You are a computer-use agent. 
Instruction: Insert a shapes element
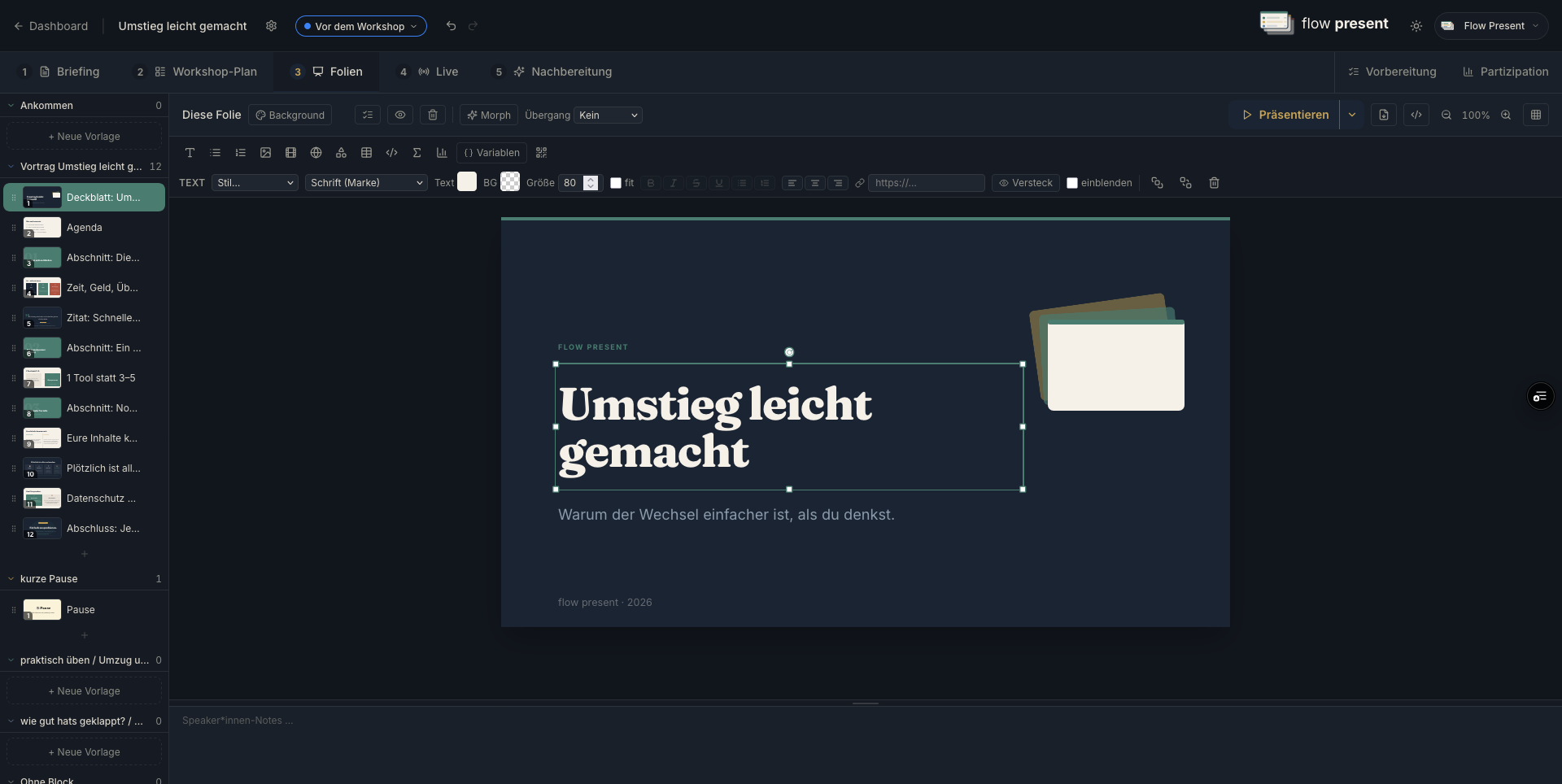[341, 153]
